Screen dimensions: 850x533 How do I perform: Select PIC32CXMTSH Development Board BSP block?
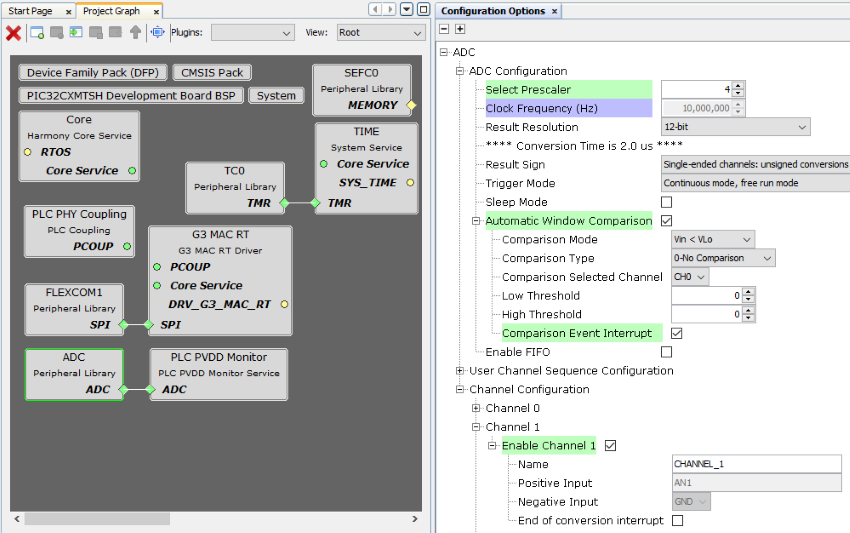point(131,95)
